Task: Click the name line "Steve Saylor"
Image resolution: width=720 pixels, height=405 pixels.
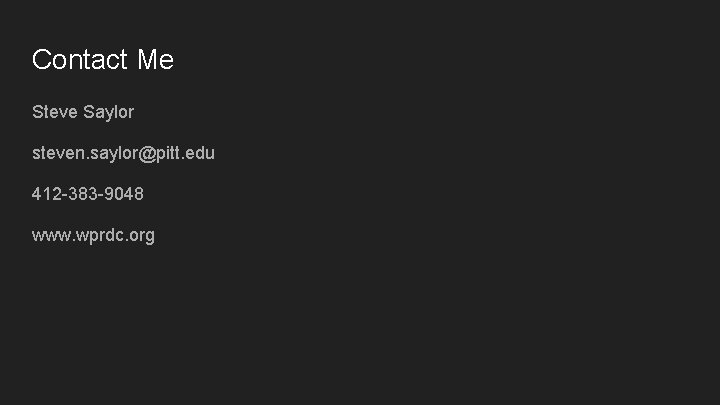Action: pos(82,112)
